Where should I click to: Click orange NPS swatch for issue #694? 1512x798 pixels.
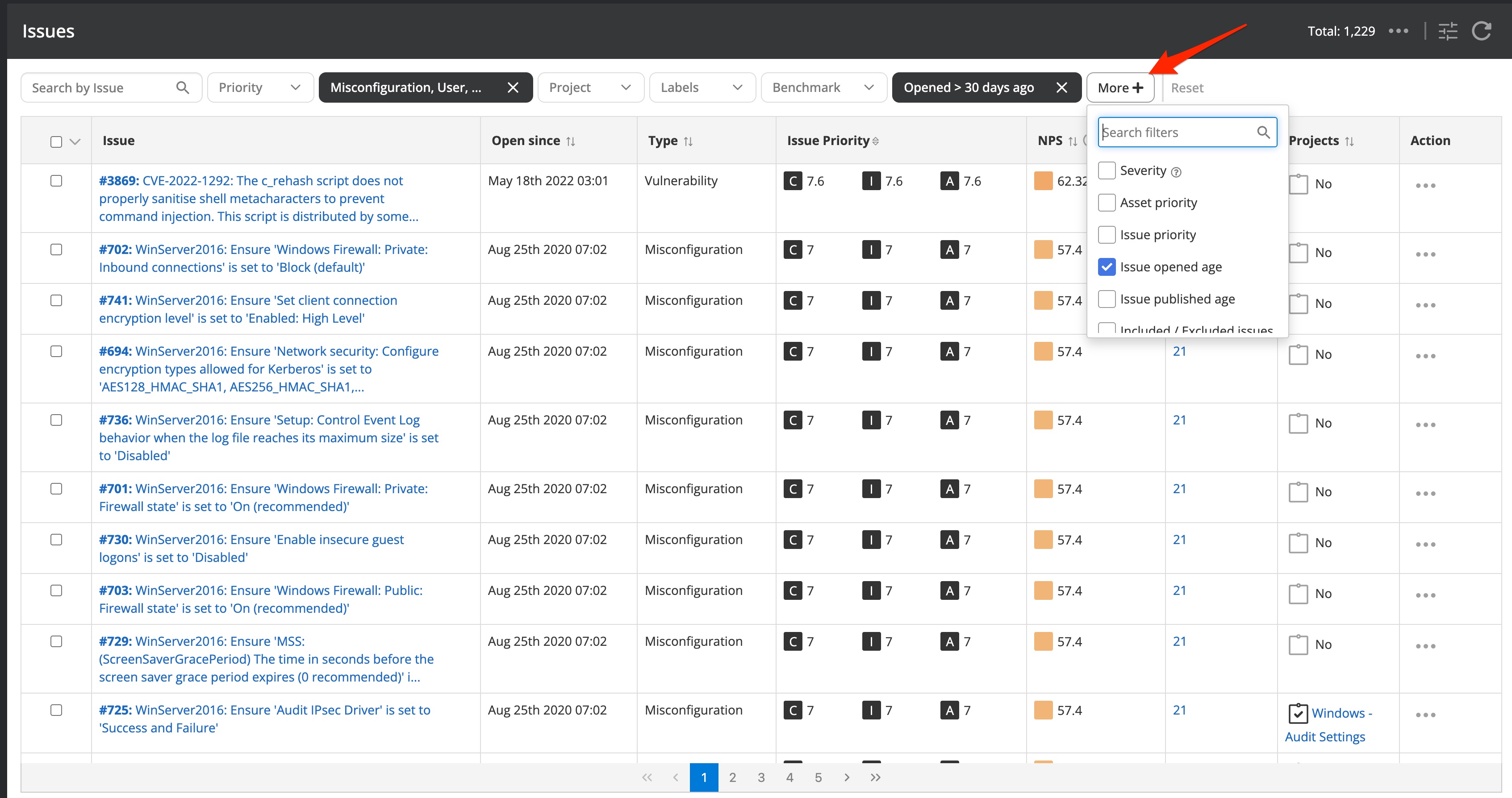click(x=1043, y=352)
